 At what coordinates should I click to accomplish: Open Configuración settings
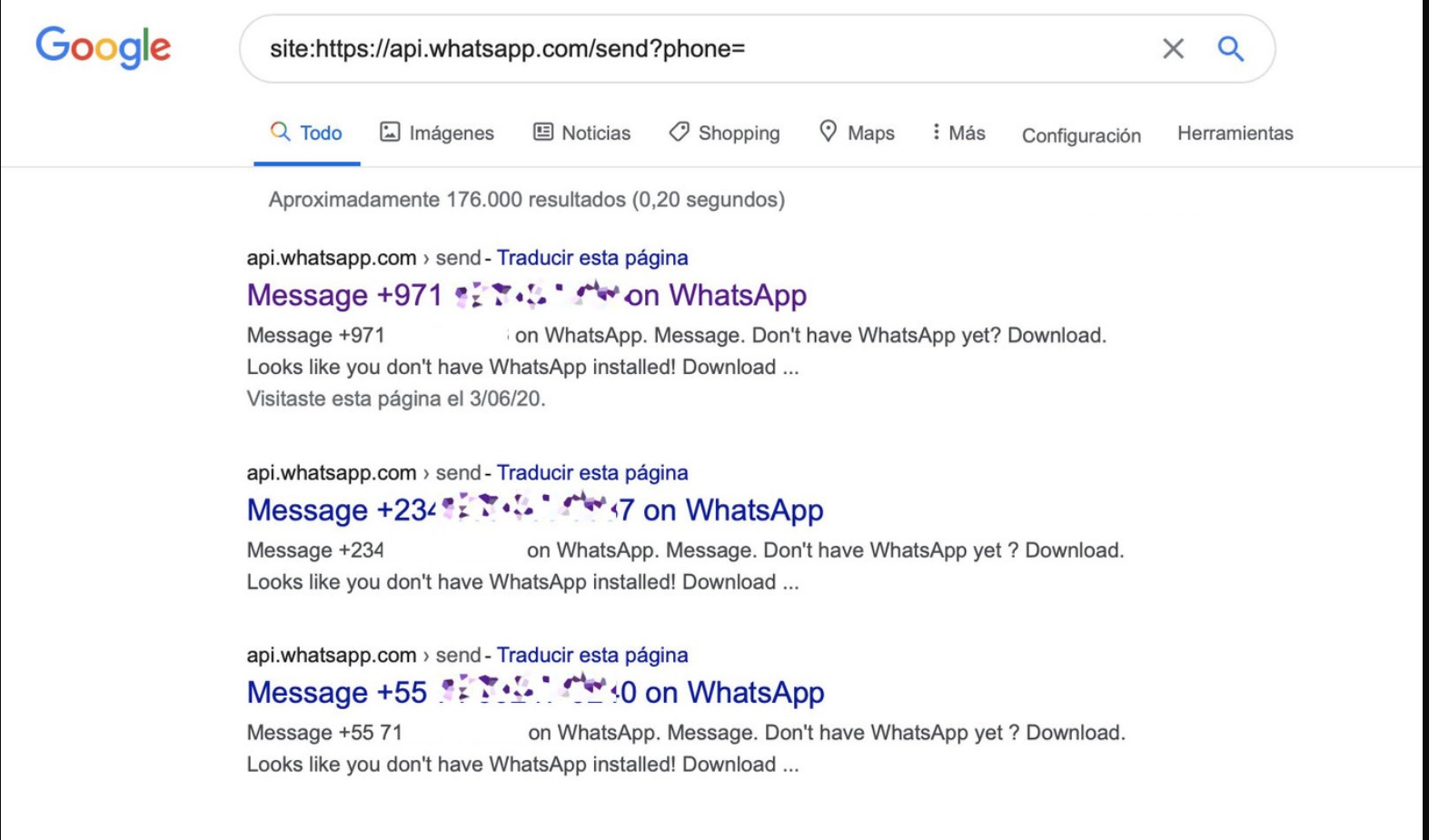1081,135
